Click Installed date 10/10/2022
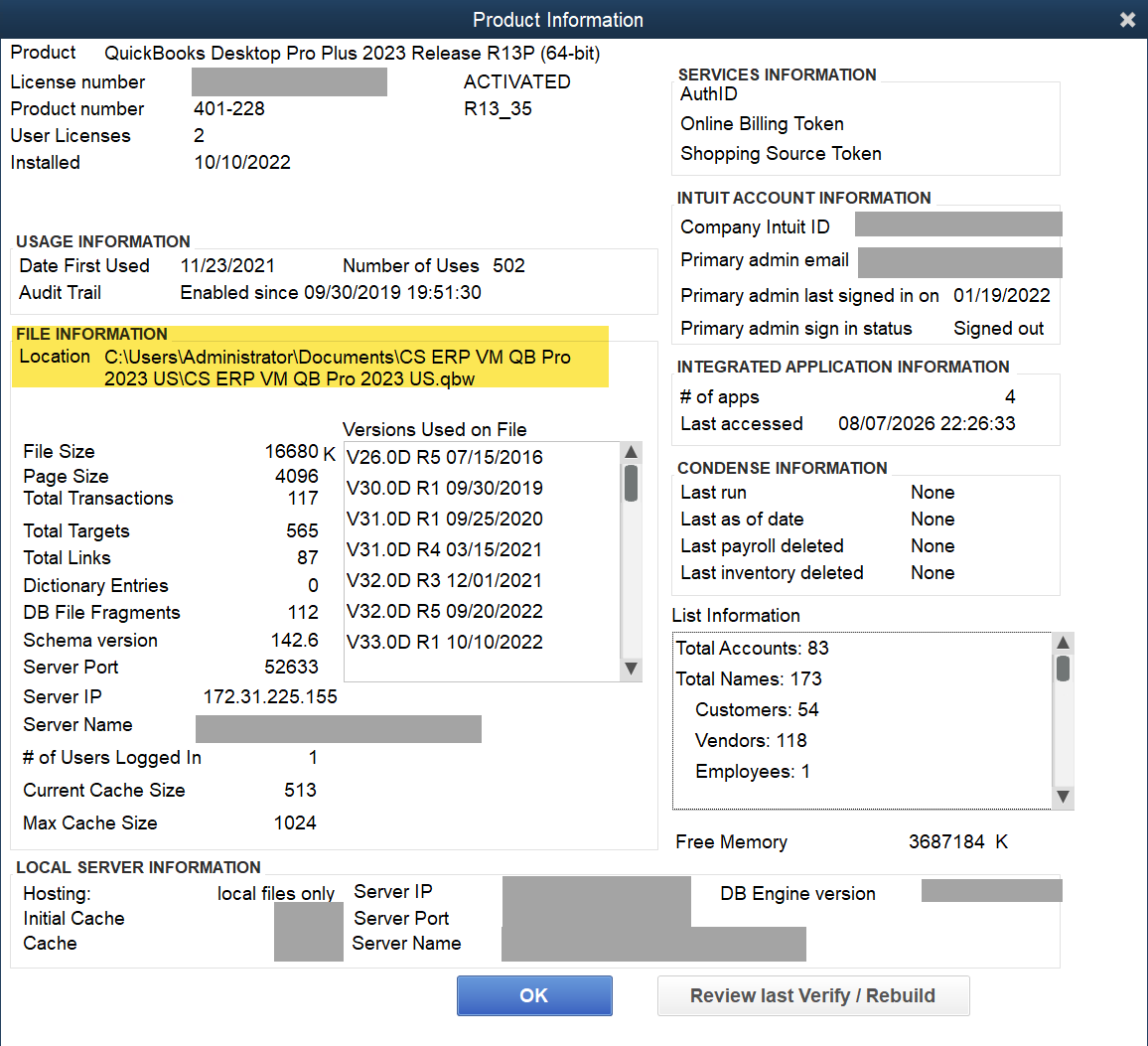 coord(242,162)
